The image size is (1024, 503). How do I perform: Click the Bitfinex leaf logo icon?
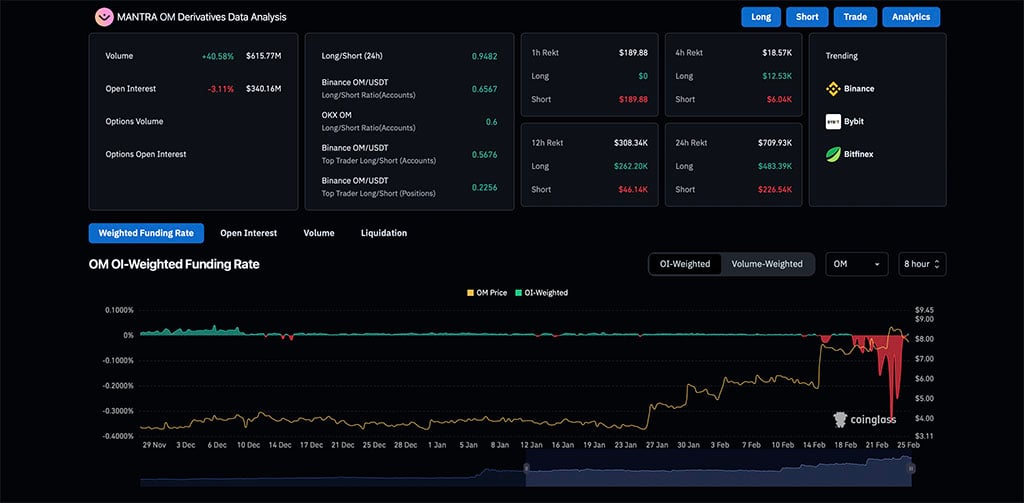point(832,154)
